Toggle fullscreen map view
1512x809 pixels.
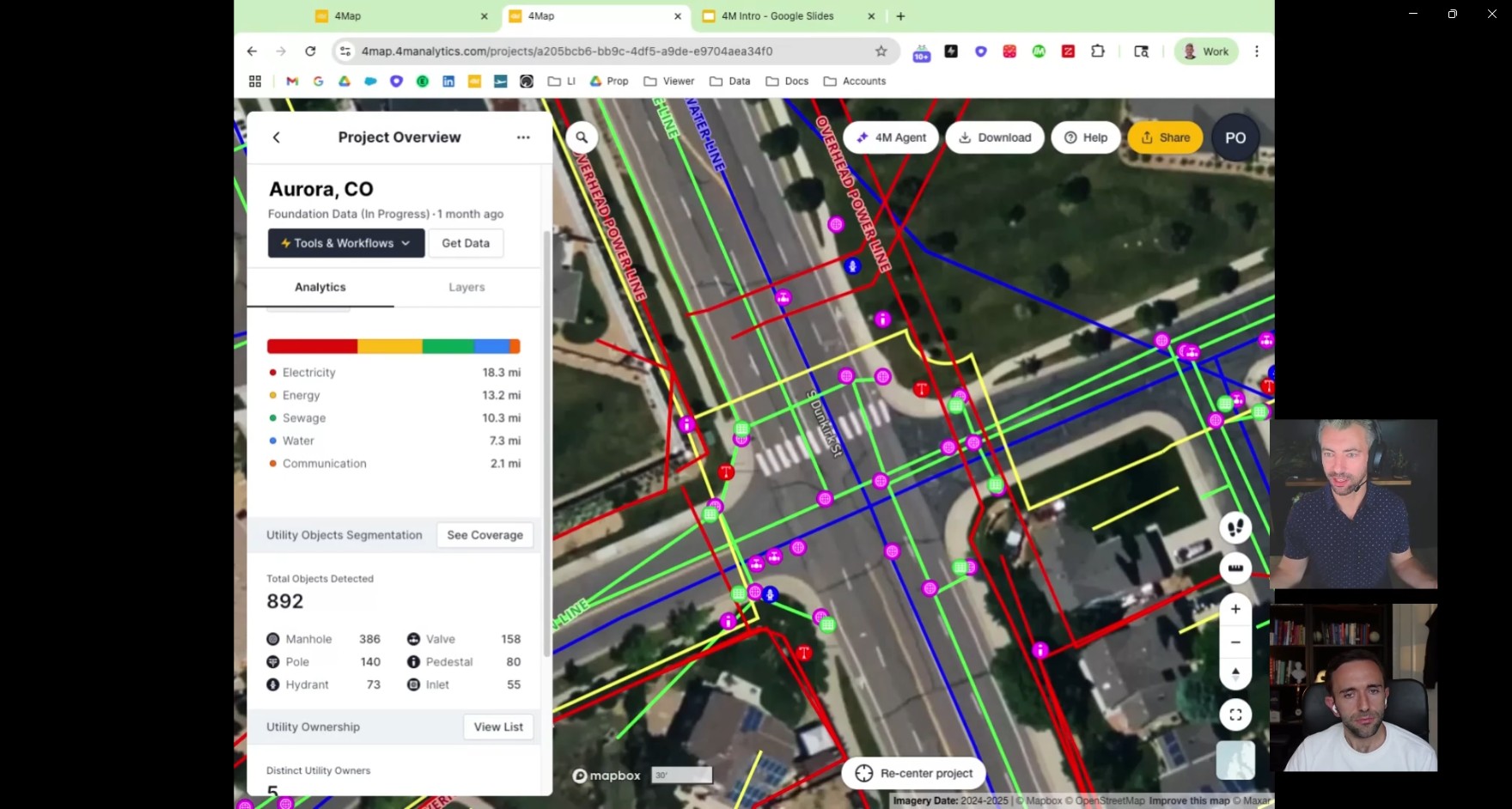click(1235, 715)
